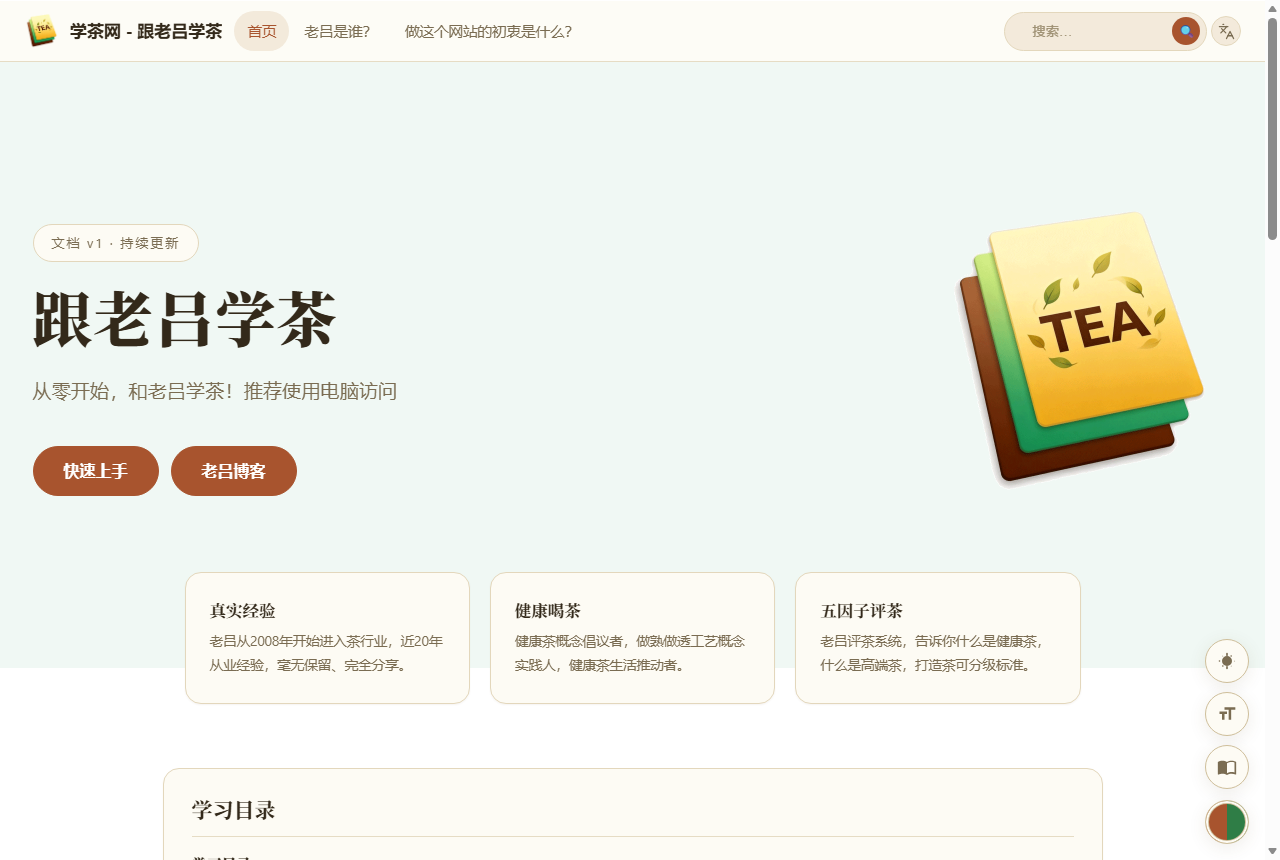Image resolution: width=1280 pixels, height=860 pixels.
Task: Select the 首页 navigation tab
Action: point(262,31)
